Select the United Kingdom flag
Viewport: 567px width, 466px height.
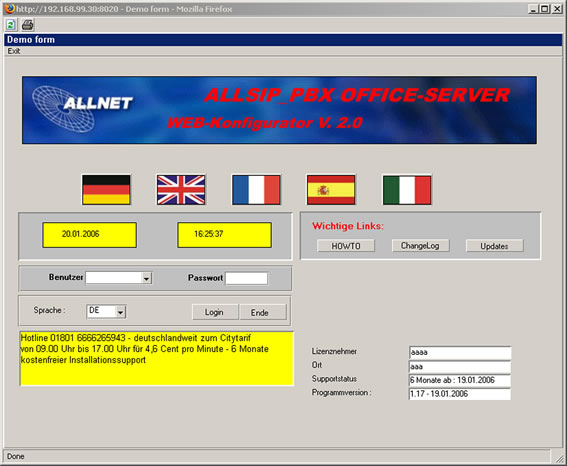coord(181,190)
